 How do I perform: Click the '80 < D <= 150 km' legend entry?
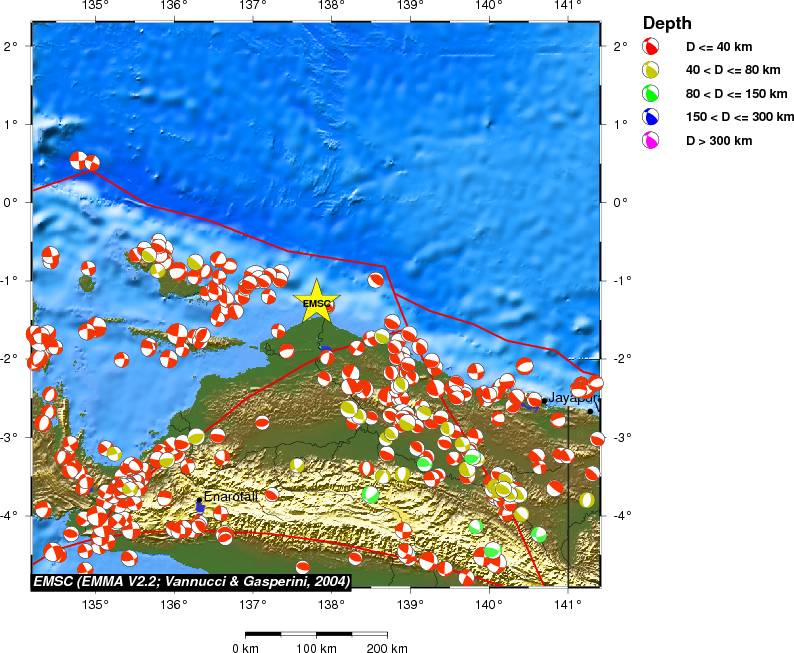click(x=733, y=93)
